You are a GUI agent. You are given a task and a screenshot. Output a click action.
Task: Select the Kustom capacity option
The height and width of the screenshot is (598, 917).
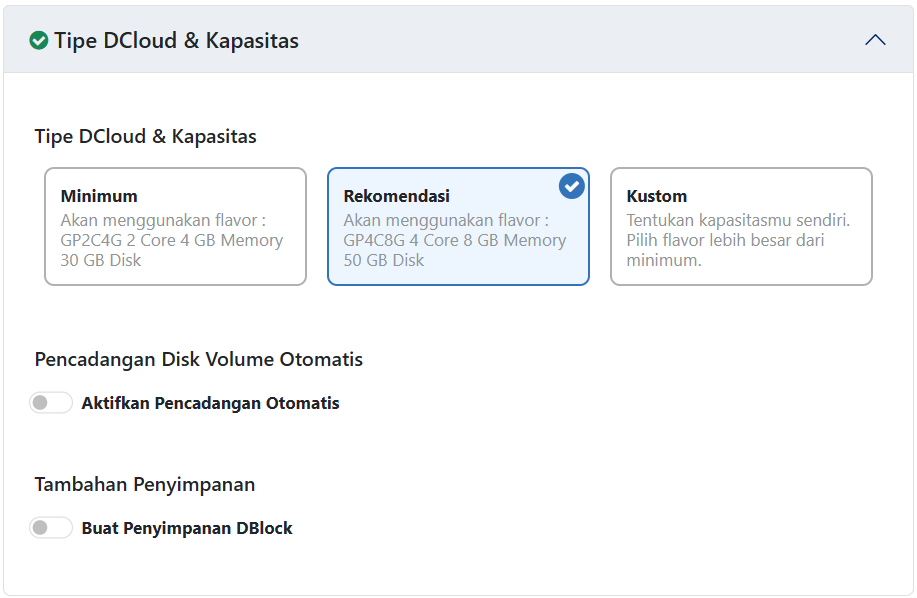pos(740,227)
